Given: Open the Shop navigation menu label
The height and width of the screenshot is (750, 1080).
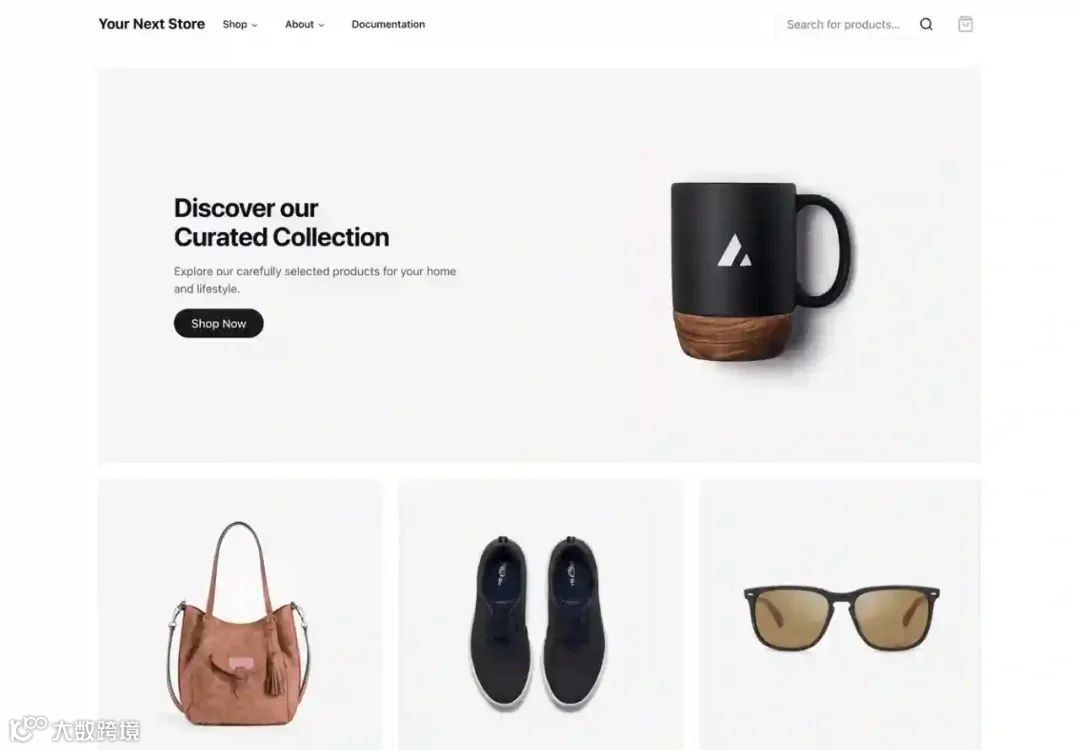Looking at the screenshot, I should click(234, 24).
